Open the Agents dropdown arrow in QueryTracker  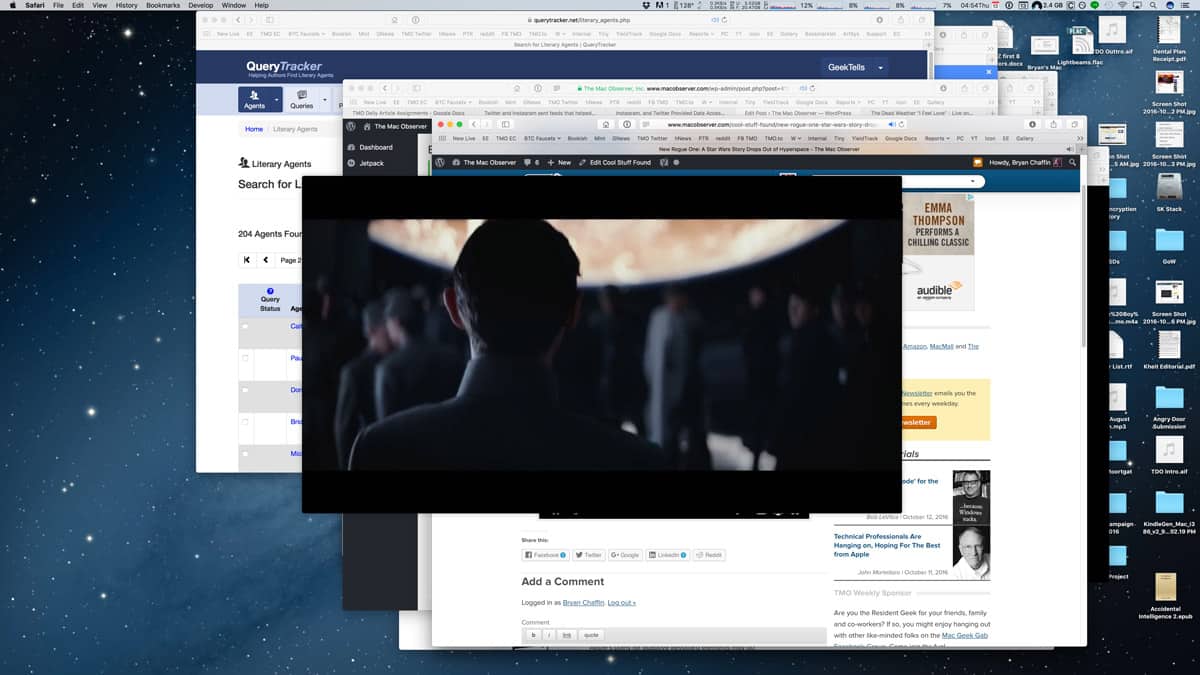(275, 101)
